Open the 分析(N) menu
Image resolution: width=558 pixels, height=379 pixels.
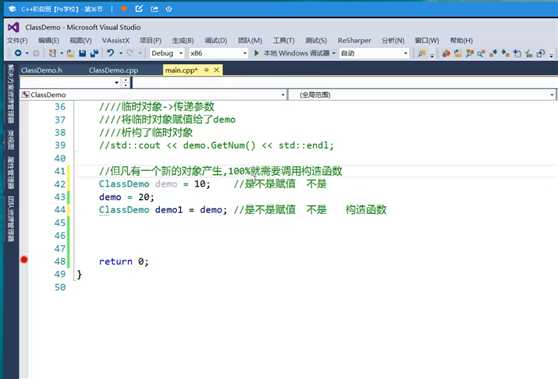[393, 41]
